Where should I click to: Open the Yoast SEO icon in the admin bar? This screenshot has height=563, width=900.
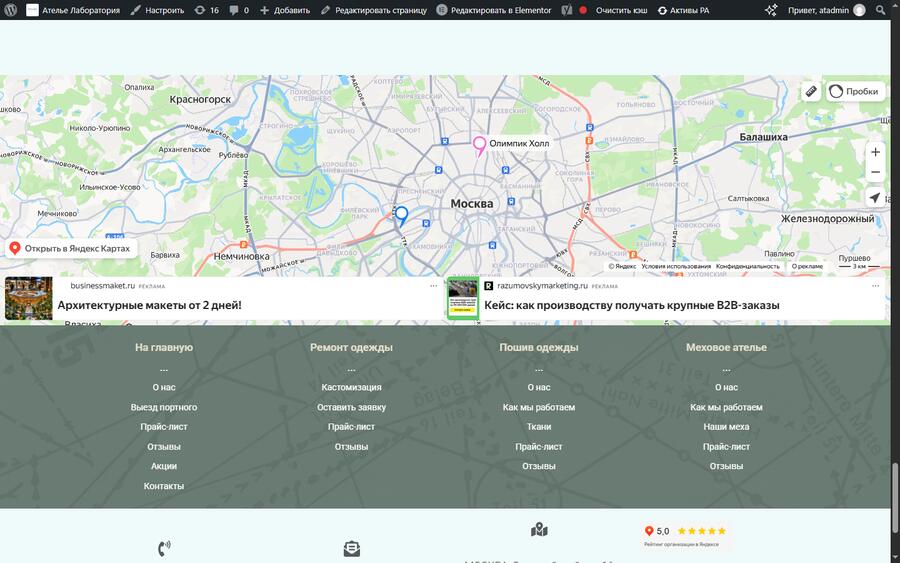click(x=567, y=10)
